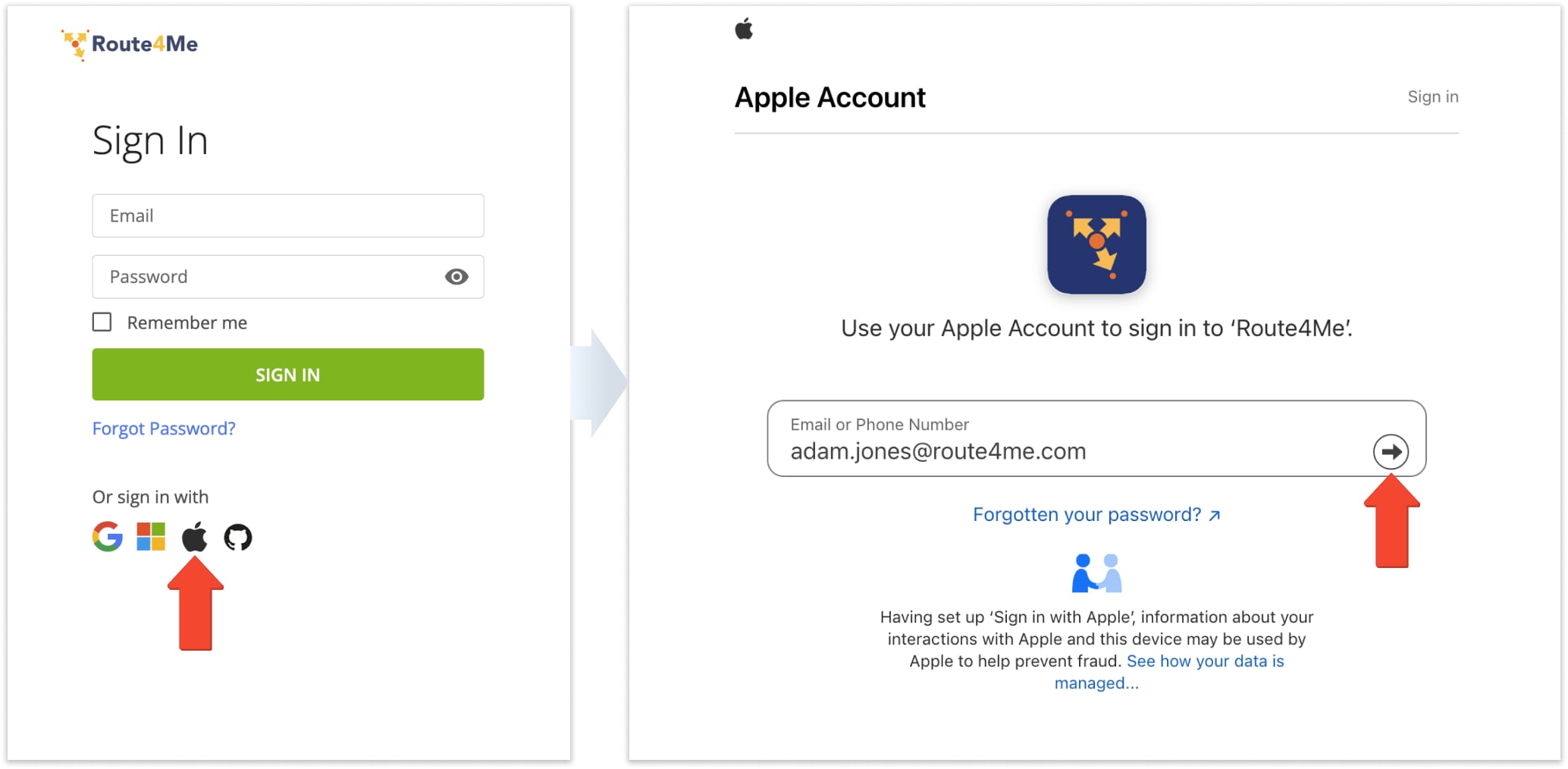This screenshot has height=769, width=1568.
Task: Click See how your data is managed link
Action: 1205,661
